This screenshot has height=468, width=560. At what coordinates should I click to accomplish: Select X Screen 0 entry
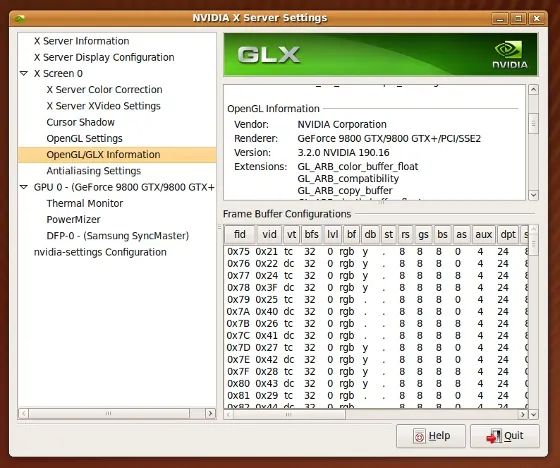[58, 74]
